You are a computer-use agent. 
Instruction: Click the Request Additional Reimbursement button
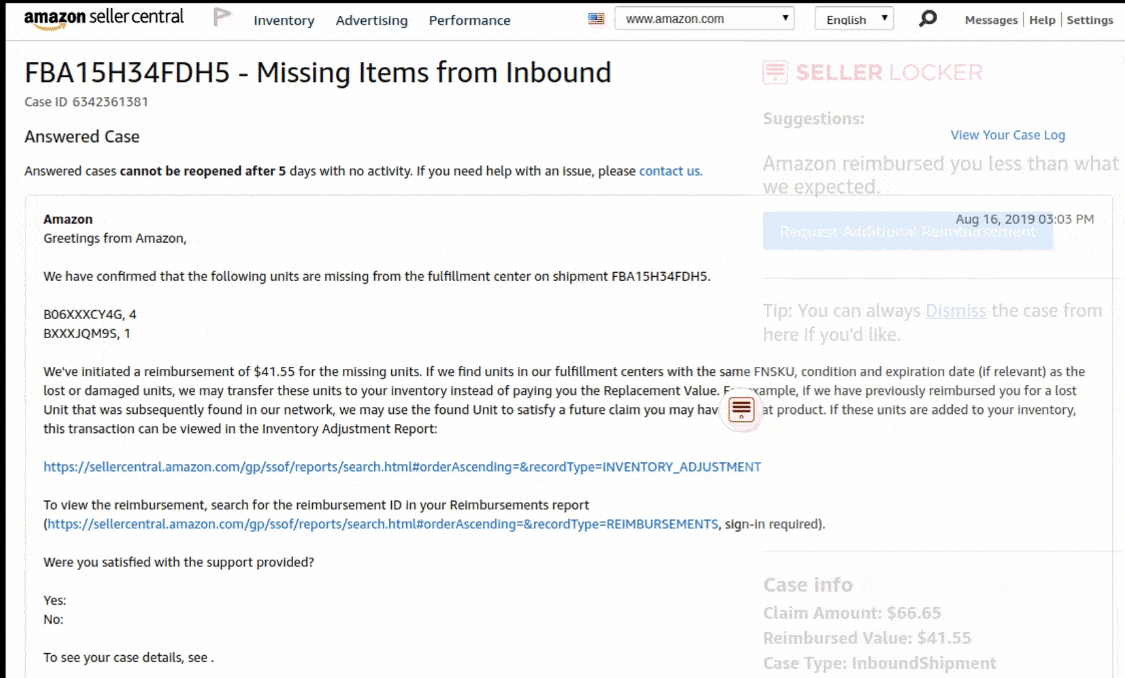click(908, 231)
